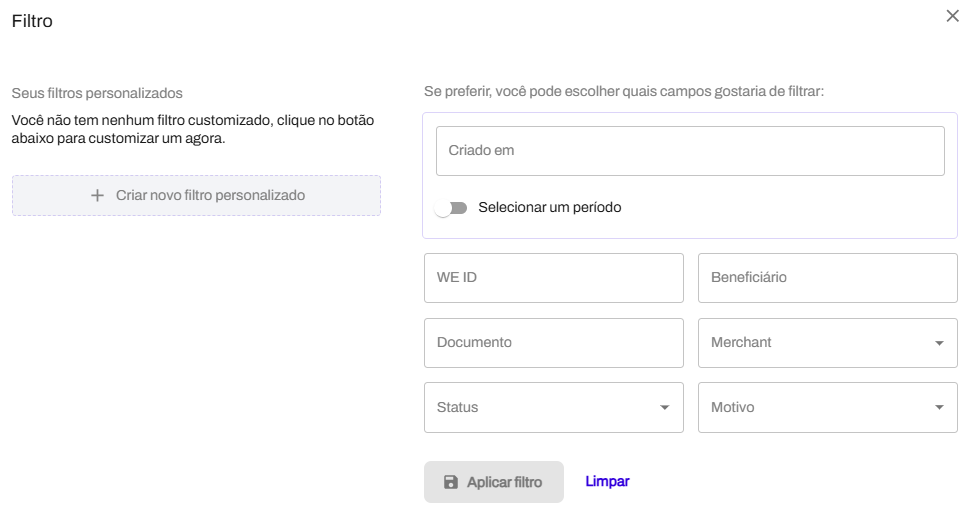Viewport: 964px width, 532px height.
Task: Close the Filtro dialog with X icon
Action: point(952,16)
